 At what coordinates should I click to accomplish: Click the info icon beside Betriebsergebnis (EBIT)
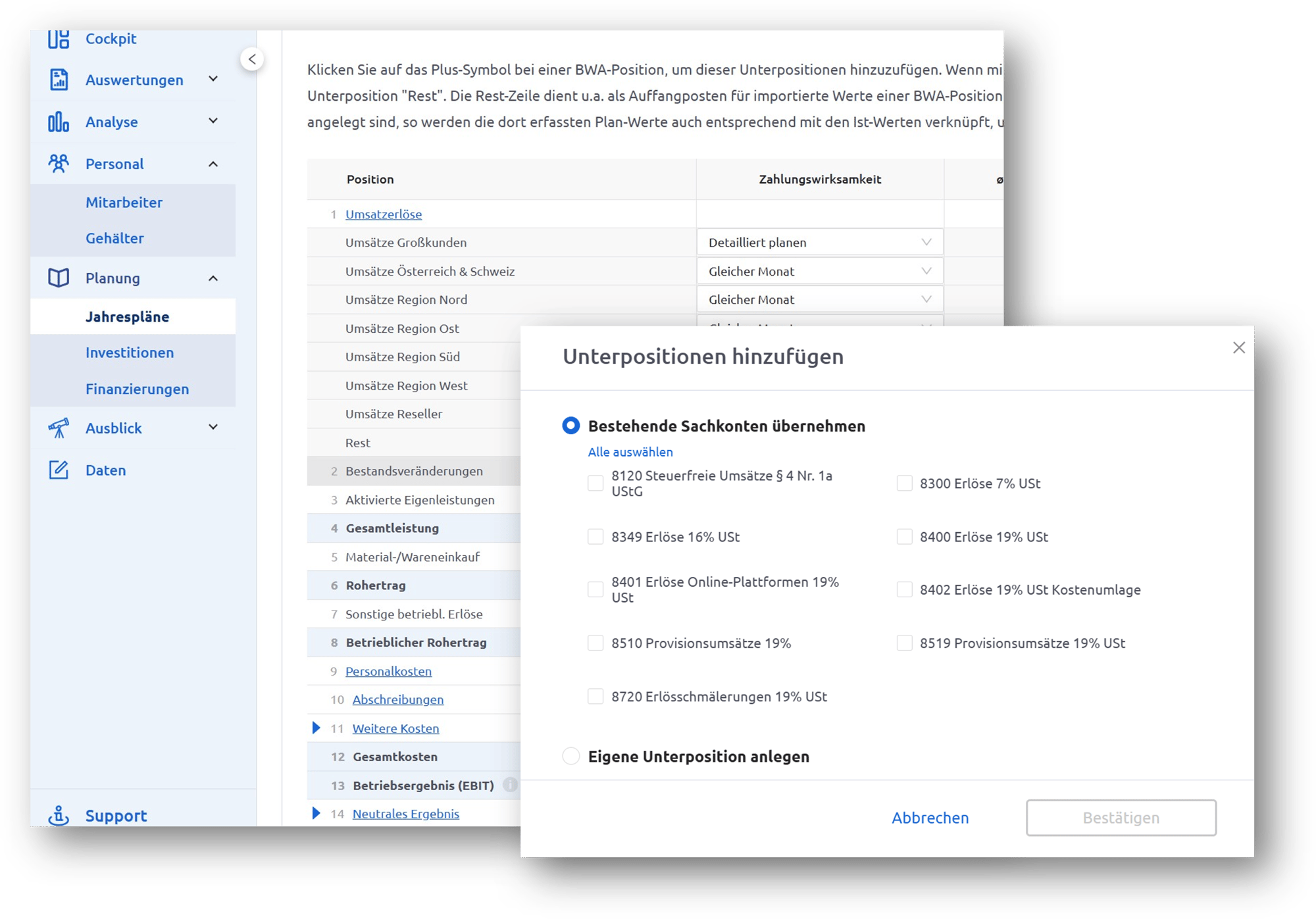pyautogui.click(x=510, y=785)
